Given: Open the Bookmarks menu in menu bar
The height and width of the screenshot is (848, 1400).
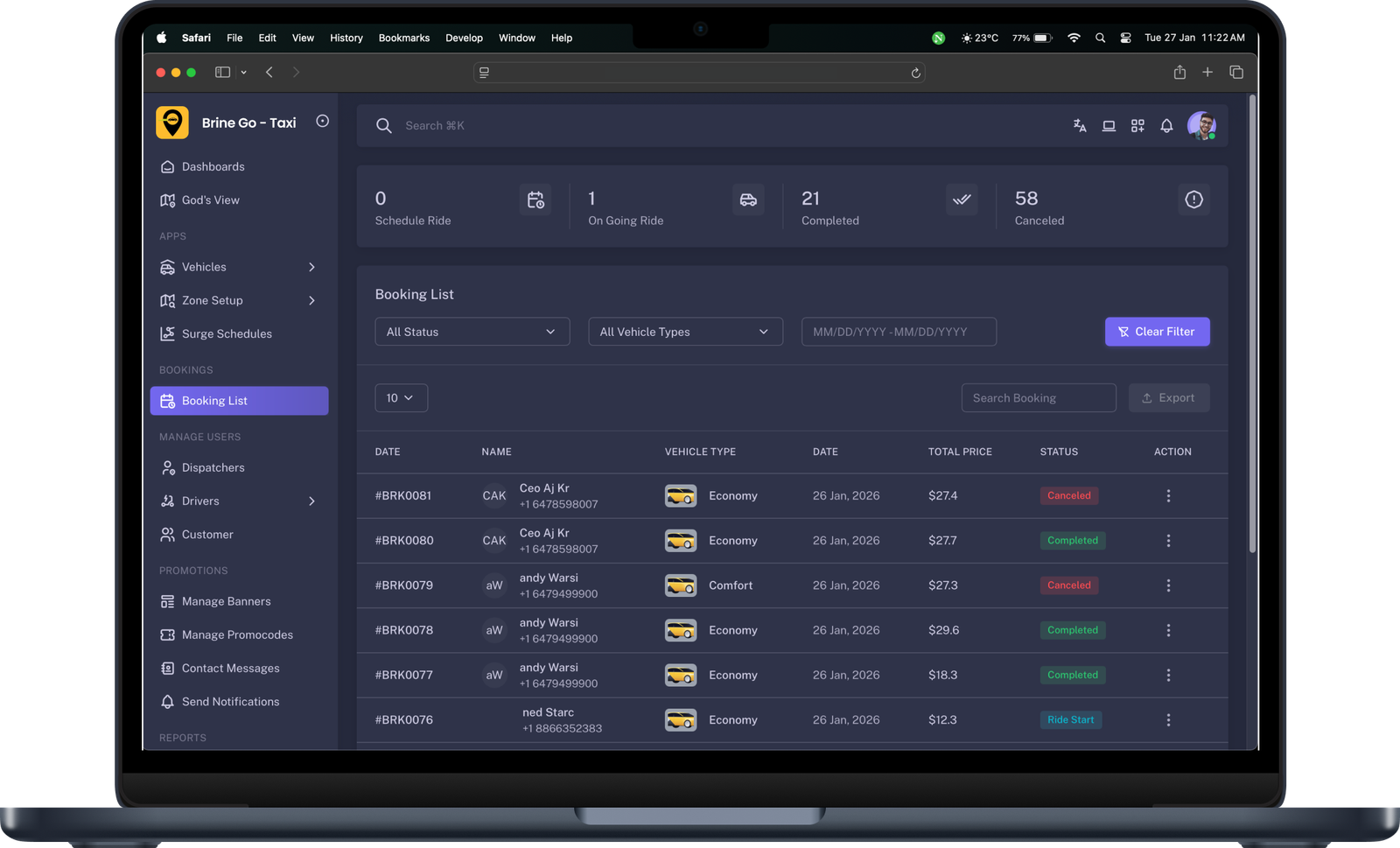Looking at the screenshot, I should 404,38.
